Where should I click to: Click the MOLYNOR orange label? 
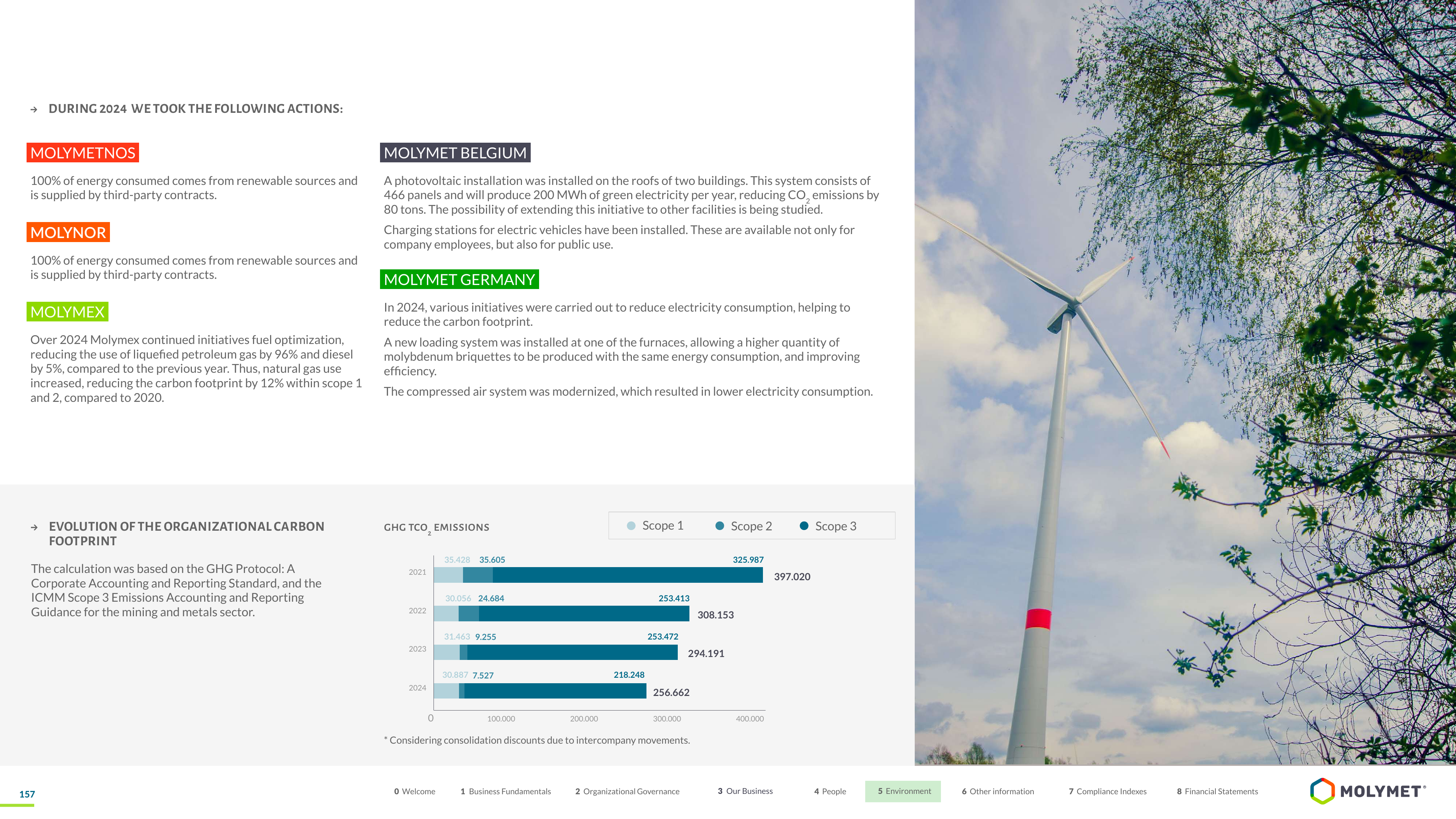click(x=68, y=232)
